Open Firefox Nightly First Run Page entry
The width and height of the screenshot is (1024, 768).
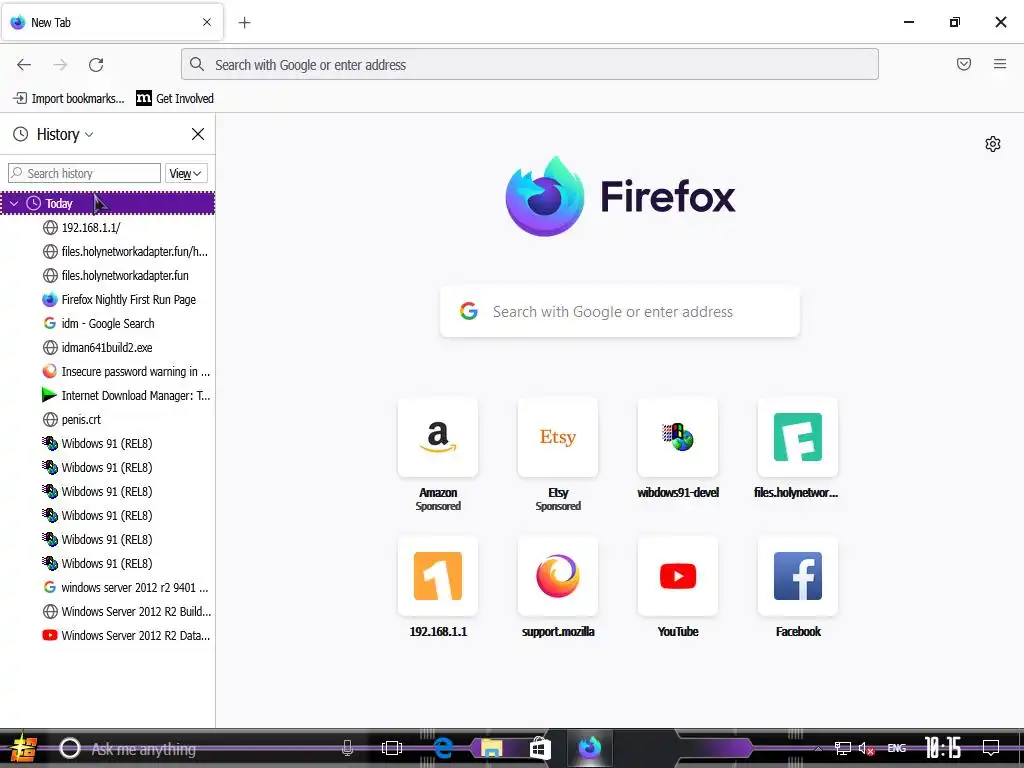tap(108, 300)
